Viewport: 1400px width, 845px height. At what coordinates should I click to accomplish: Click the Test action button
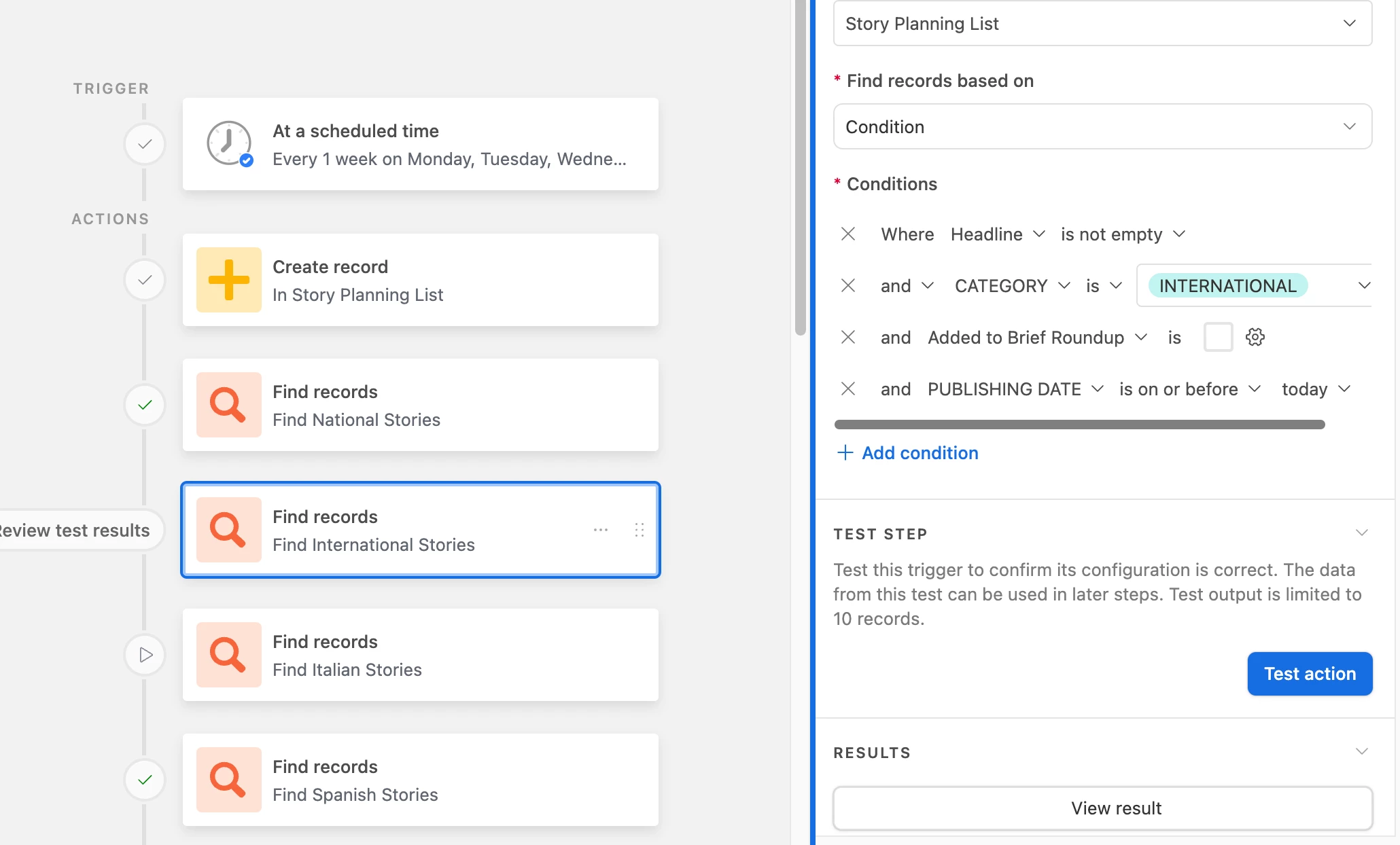pyautogui.click(x=1309, y=674)
